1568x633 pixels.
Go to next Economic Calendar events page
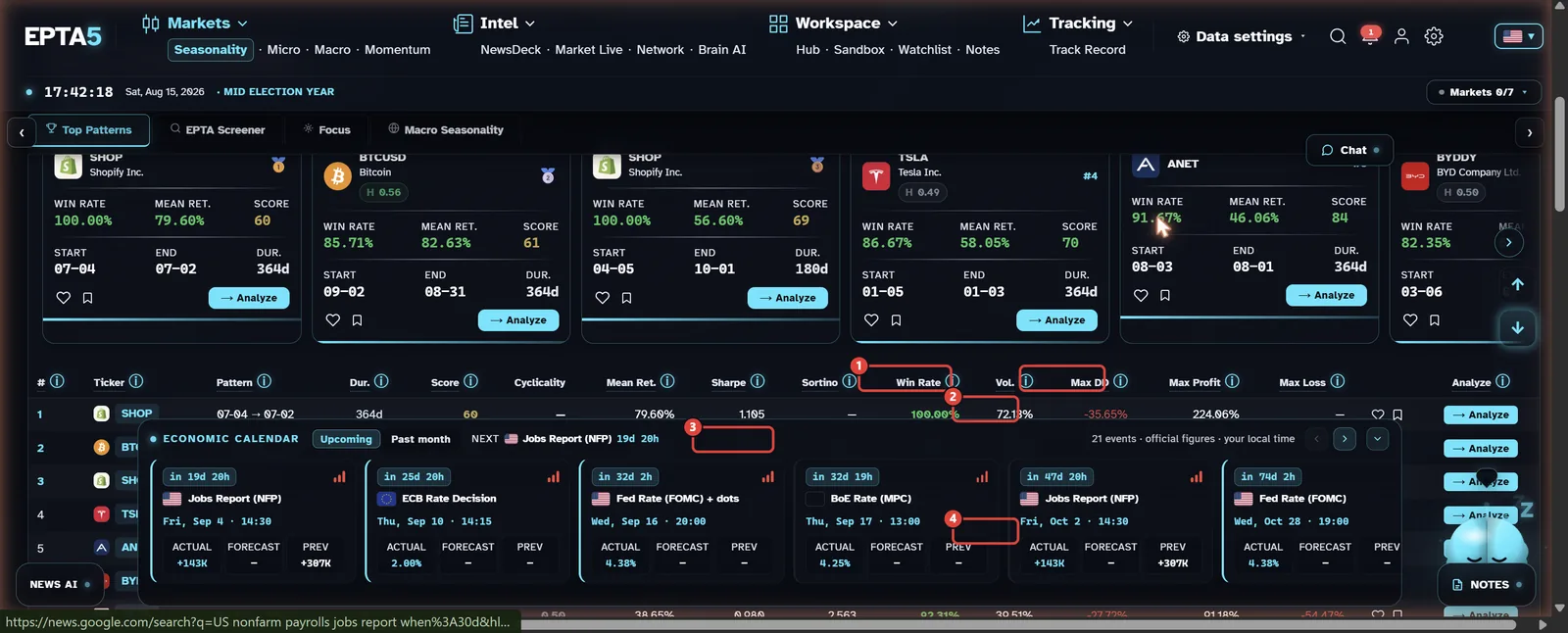(1345, 439)
